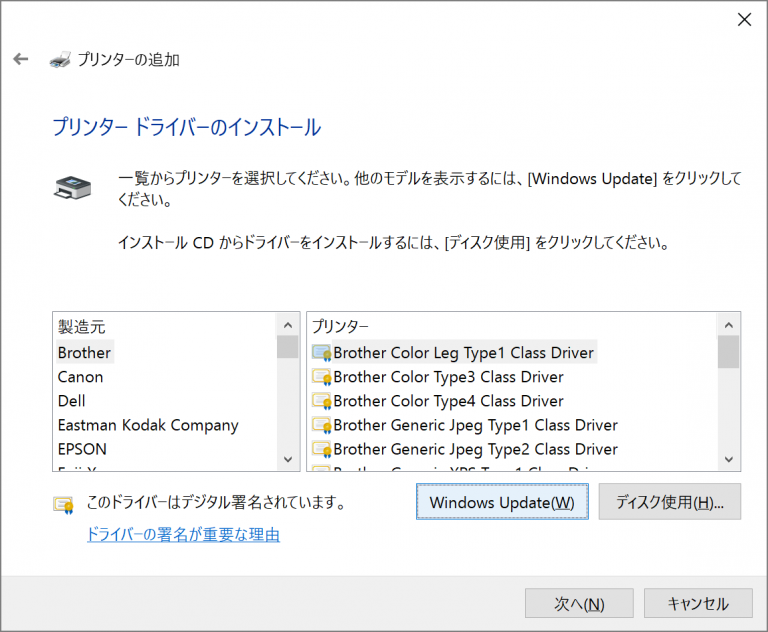The height and width of the screenshot is (632, 768).
Task: Select Eastman Kodak Company manufacturer
Action: tap(148, 425)
